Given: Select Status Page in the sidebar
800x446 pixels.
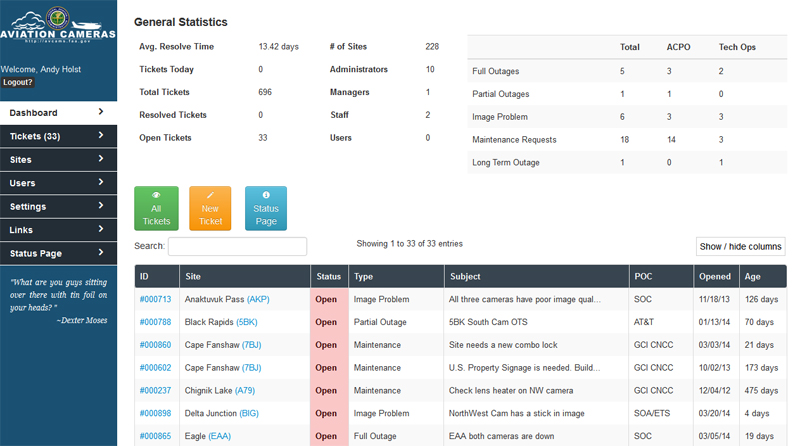Looking at the screenshot, I should (x=58, y=254).
